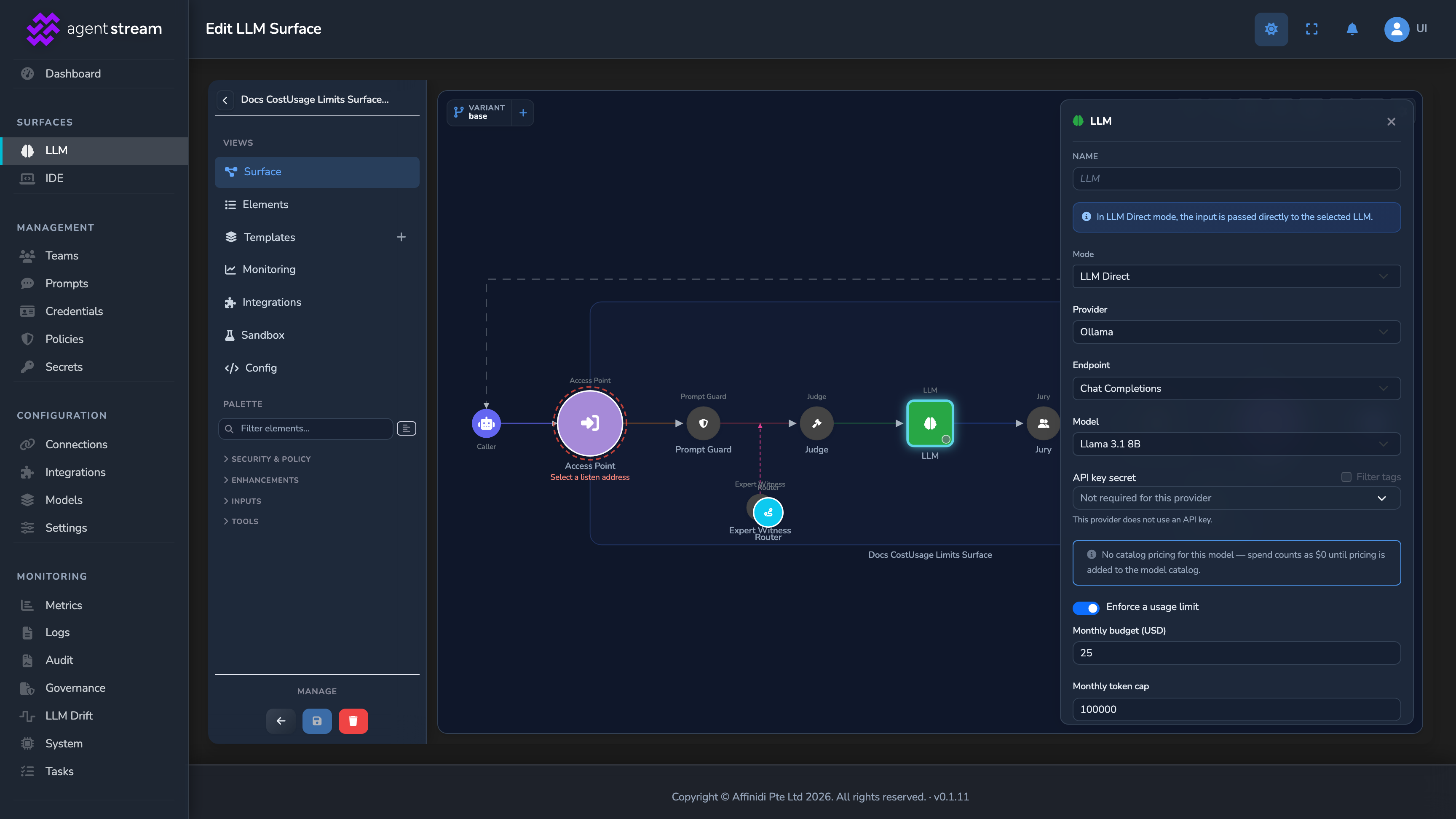Screen dimensions: 1456x819
Task: Open Credentials under Management
Action: click(x=94, y=311)
